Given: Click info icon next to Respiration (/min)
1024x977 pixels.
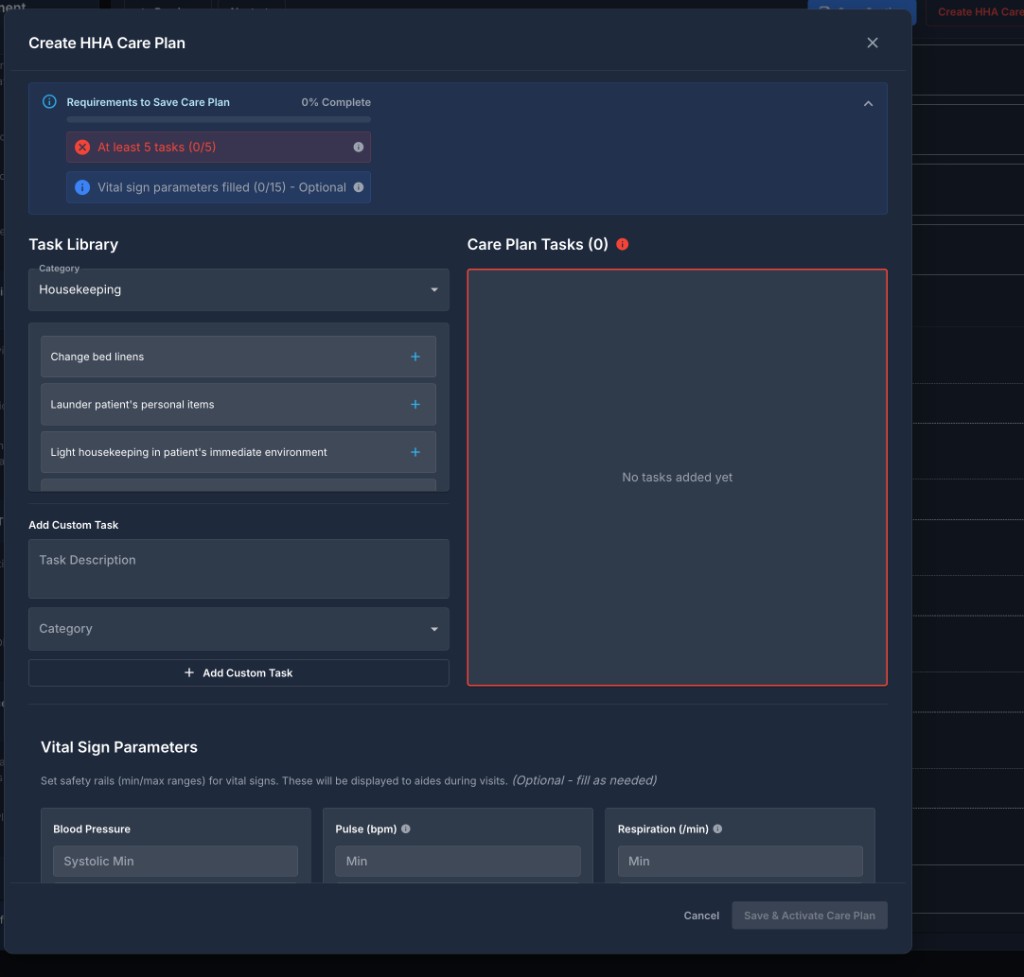Looking at the screenshot, I should click(x=718, y=829).
